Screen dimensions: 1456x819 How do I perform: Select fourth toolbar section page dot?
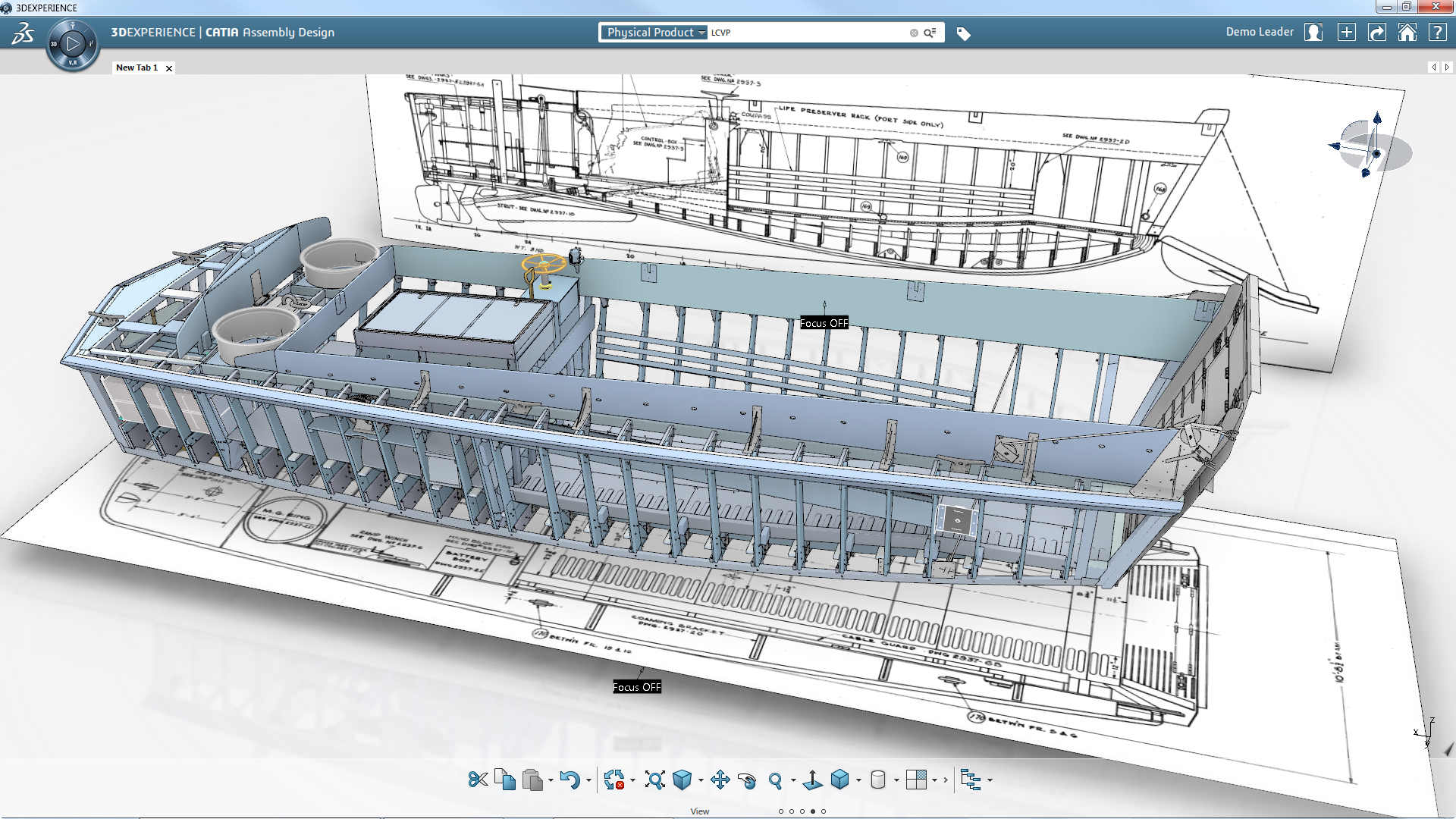tap(813, 811)
